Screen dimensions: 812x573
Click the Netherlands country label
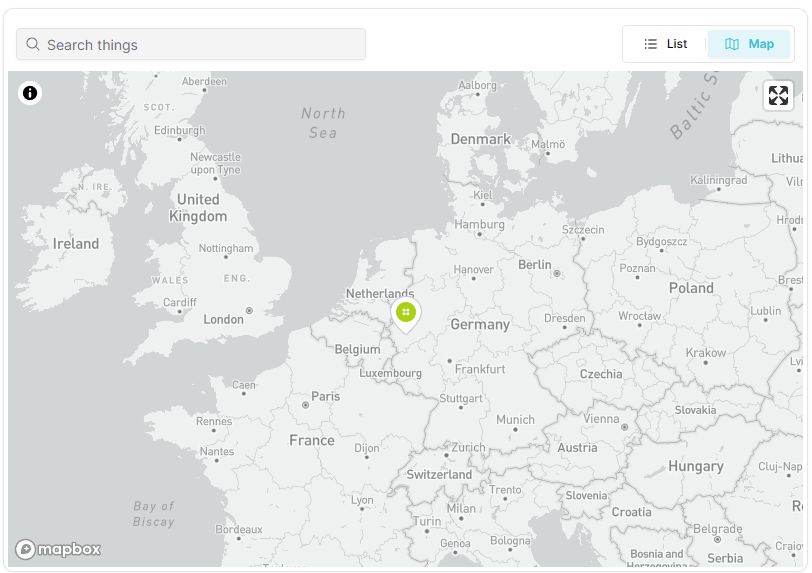point(380,294)
